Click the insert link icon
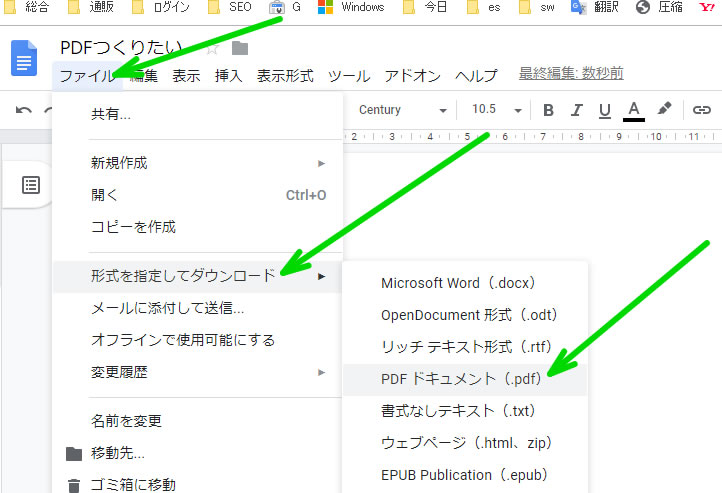 [x=702, y=110]
